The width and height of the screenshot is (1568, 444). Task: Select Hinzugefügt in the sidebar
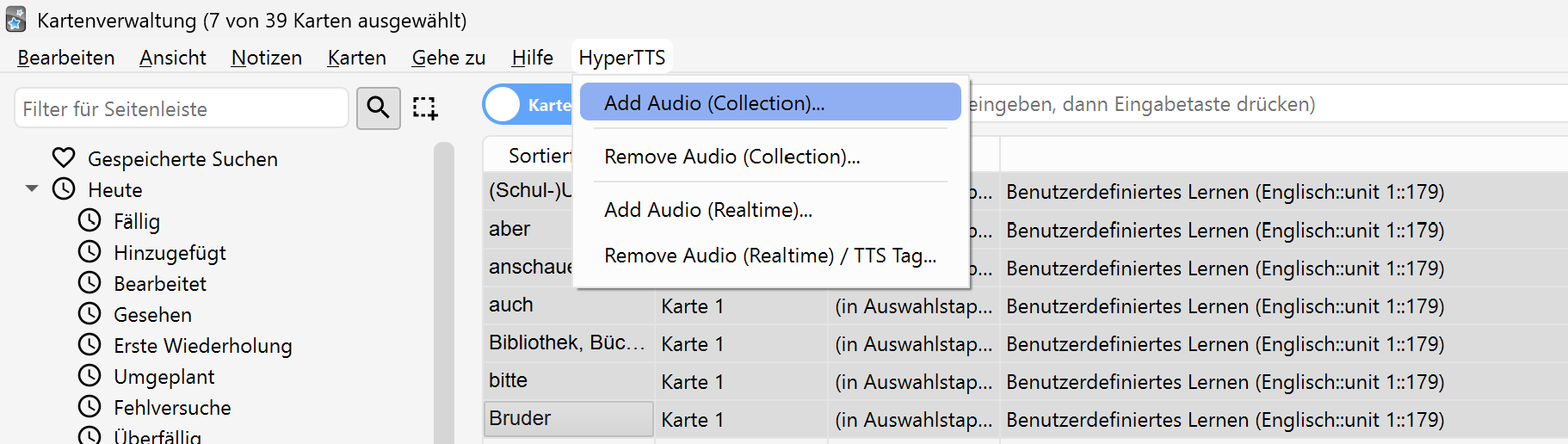(170, 252)
